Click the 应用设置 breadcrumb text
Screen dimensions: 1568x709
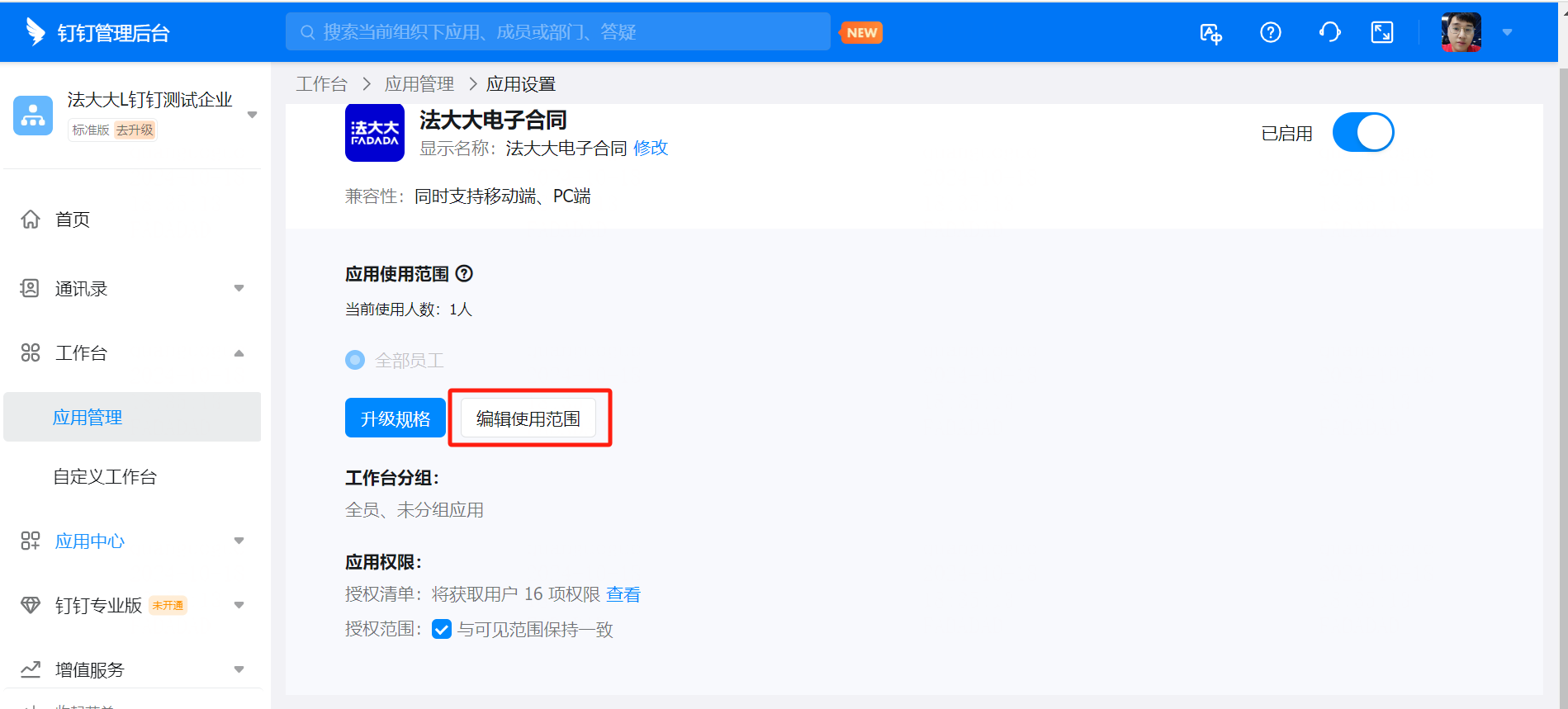click(x=521, y=84)
